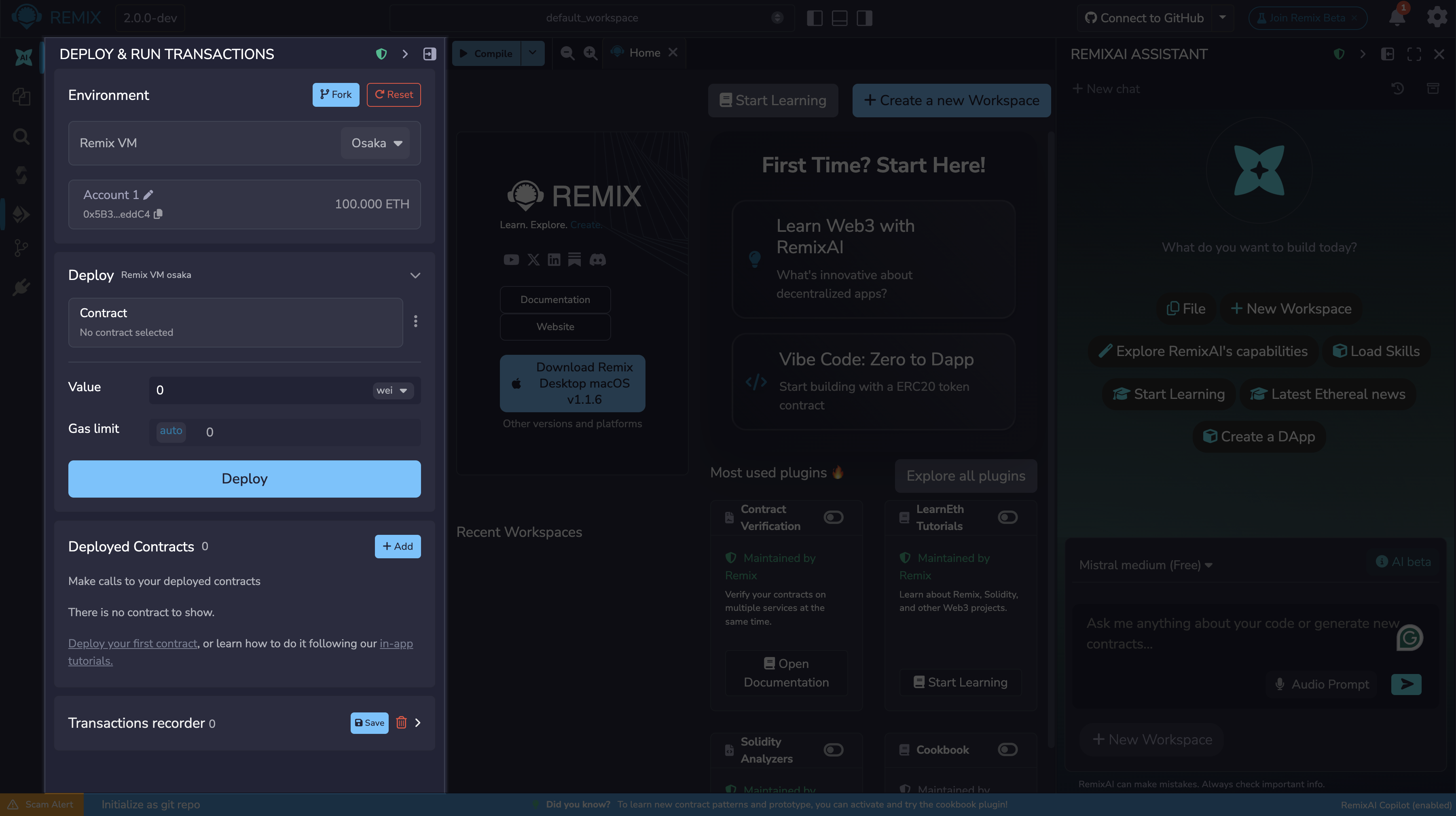Enable the Cookbook plugin toggle

point(1007,749)
